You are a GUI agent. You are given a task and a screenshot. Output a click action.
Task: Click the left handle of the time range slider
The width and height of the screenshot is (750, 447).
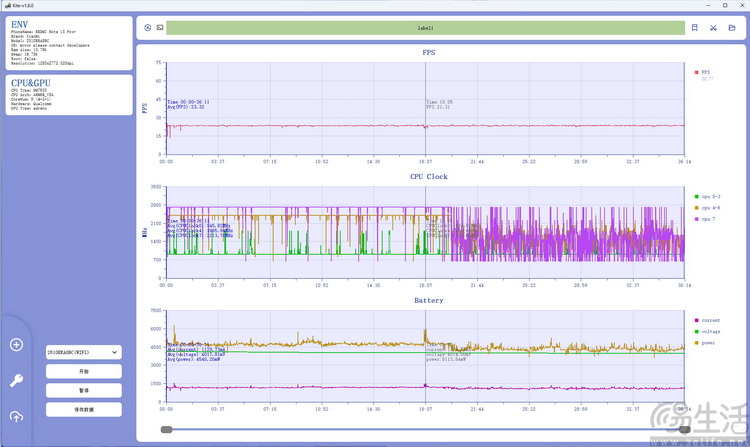click(166, 429)
